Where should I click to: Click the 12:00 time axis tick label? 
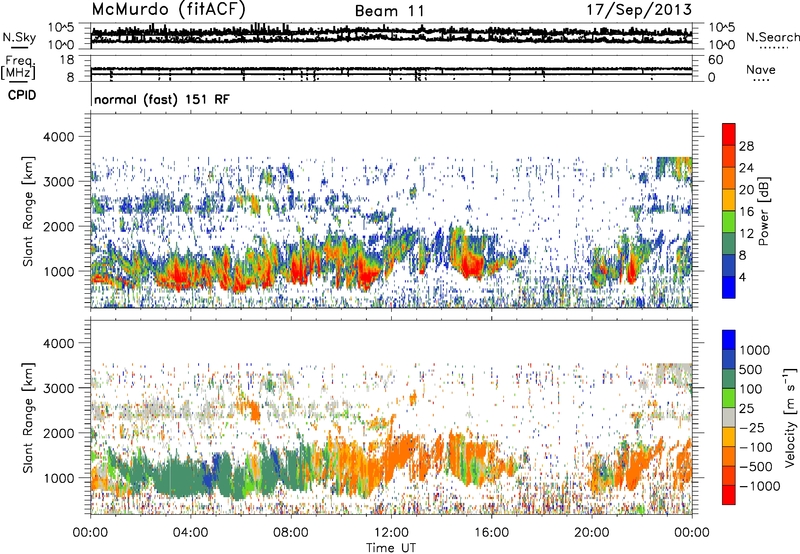(x=391, y=532)
